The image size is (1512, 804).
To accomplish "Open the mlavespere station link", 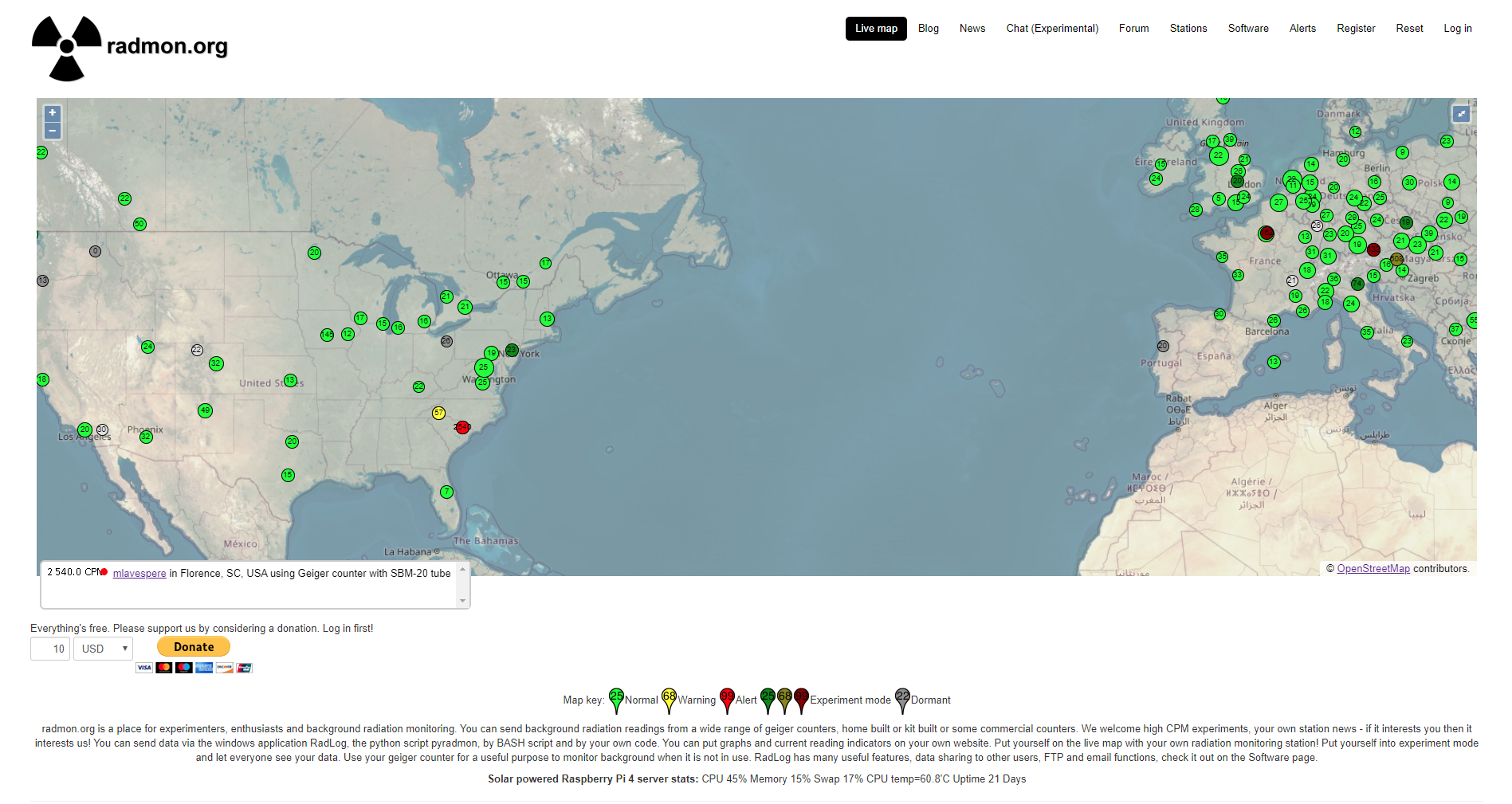I will (139, 573).
